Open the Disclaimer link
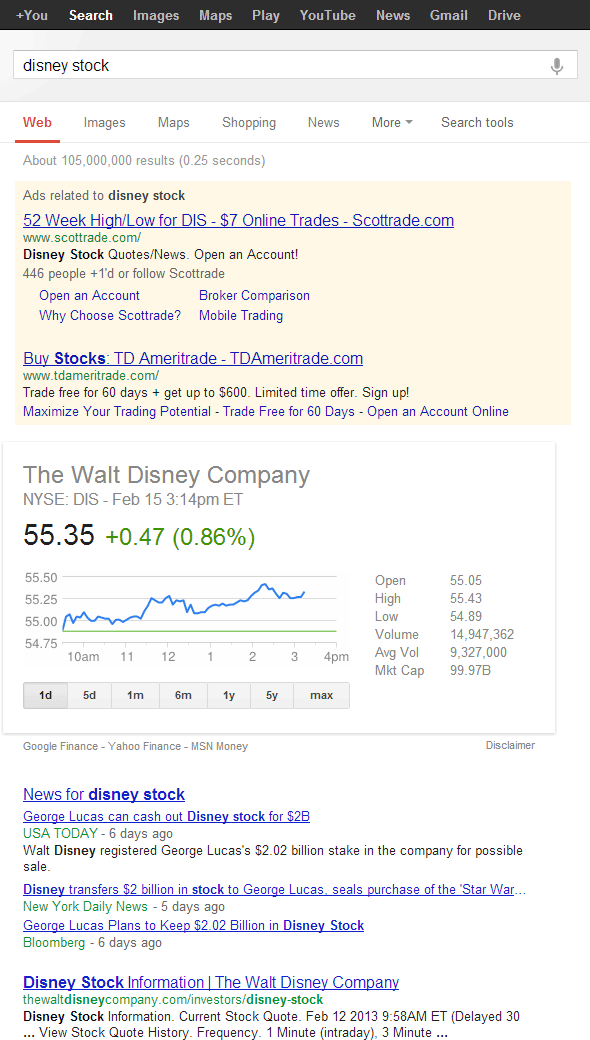The width and height of the screenshot is (590, 1040). [x=510, y=745]
